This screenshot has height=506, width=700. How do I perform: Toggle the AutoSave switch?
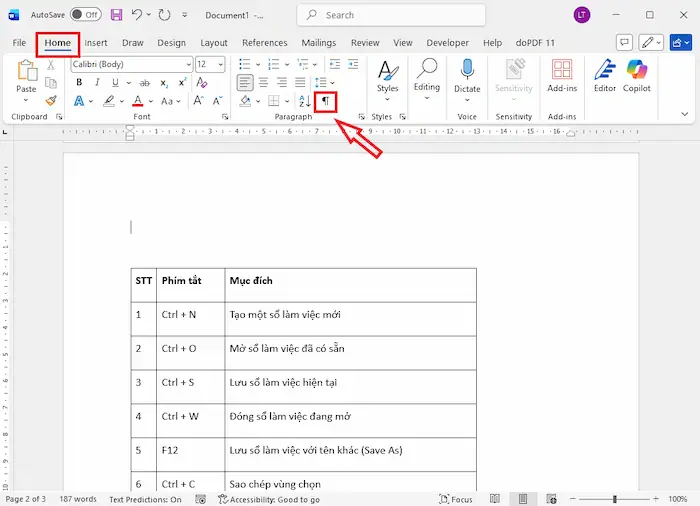point(85,15)
